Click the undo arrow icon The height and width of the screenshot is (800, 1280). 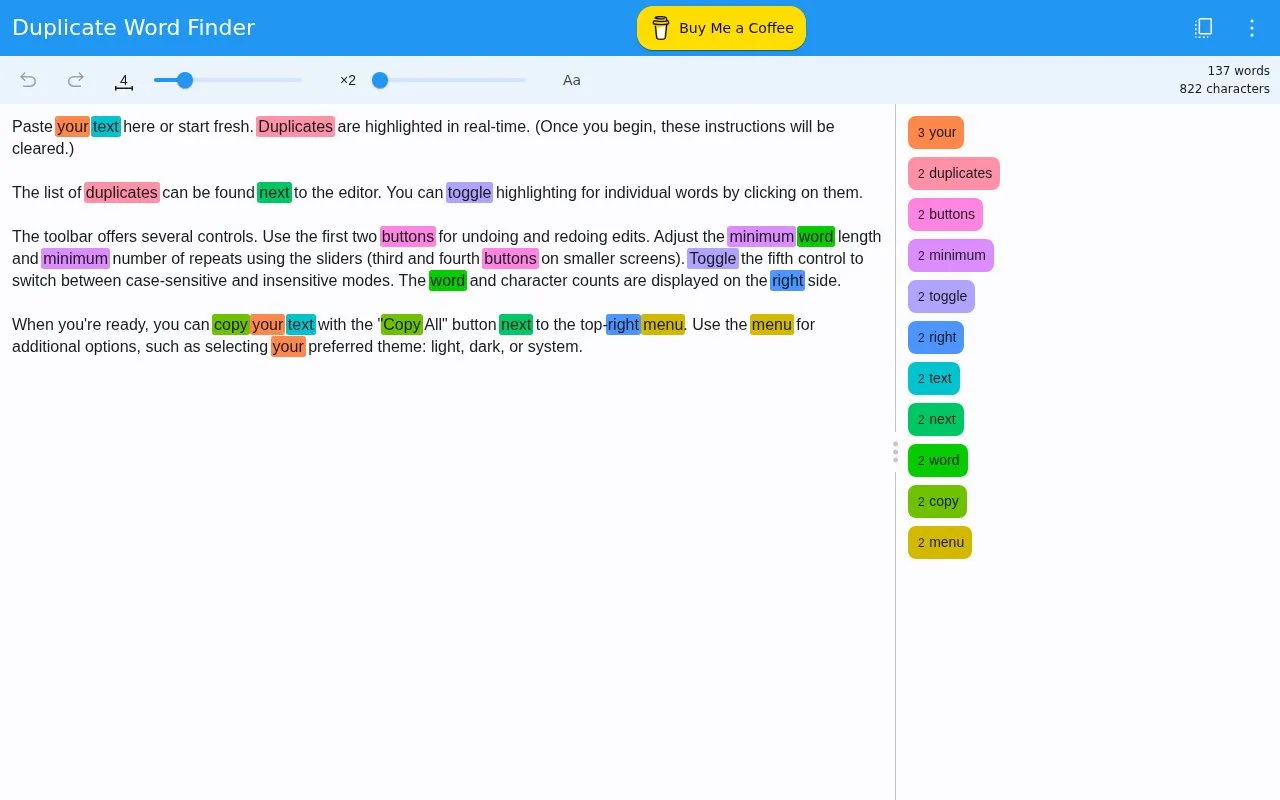tap(28, 80)
